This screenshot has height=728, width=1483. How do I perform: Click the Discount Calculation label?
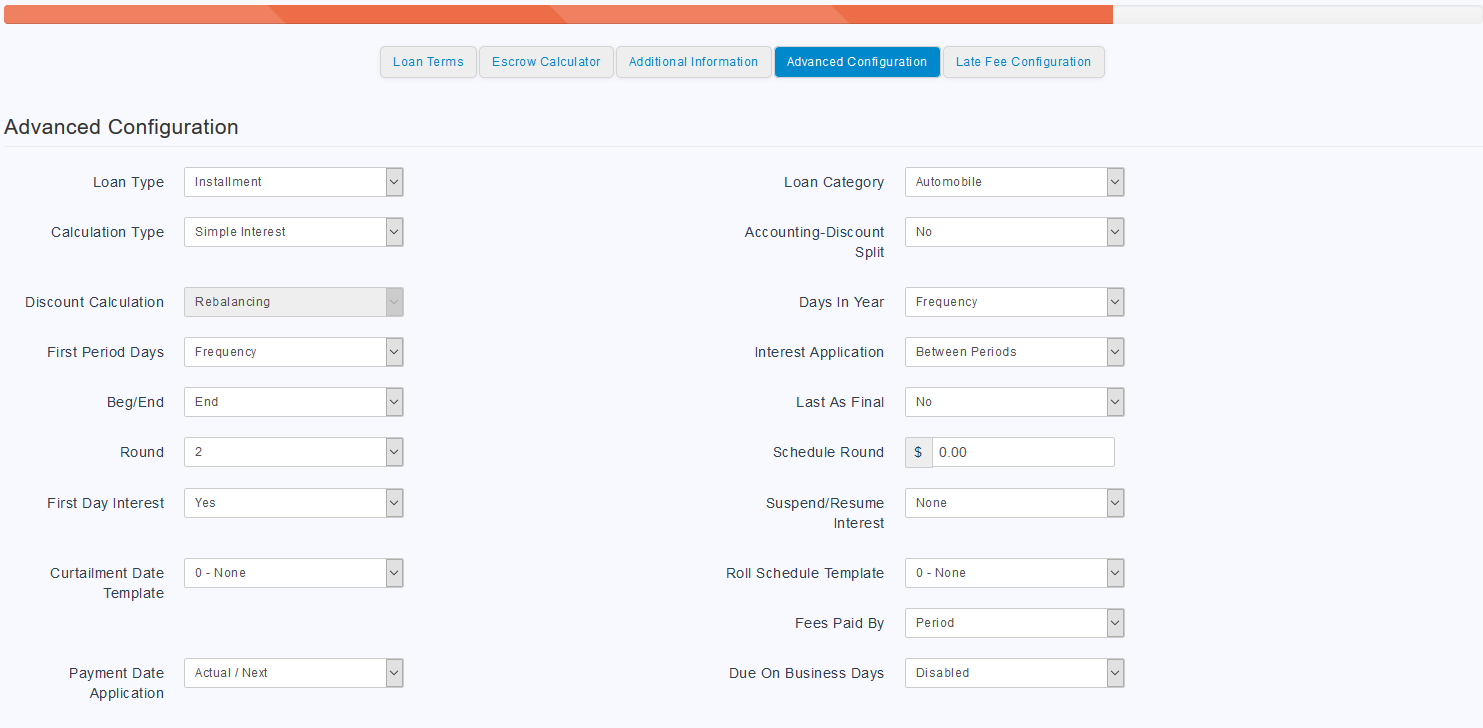pos(94,302)
